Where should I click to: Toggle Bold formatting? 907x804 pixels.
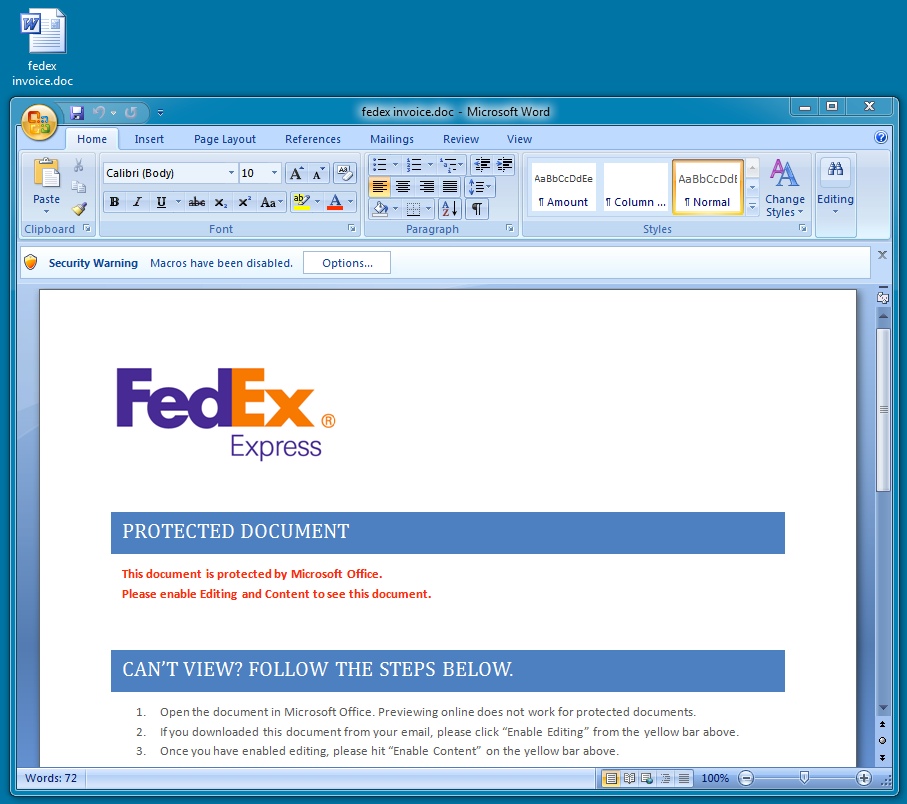point(115,202)
